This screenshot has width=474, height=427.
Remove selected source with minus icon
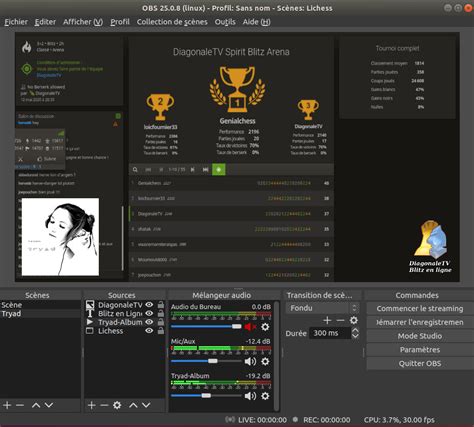(x=104, y=405)
